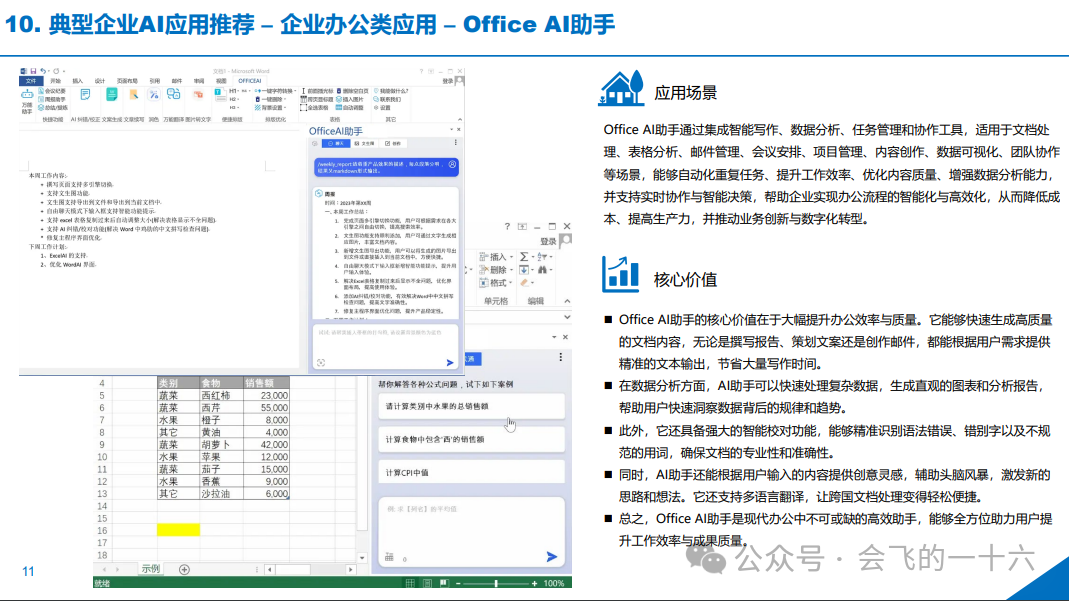
Task: Click suggestion 请计算类别中水果的总销售额
Action: (471, 406)
